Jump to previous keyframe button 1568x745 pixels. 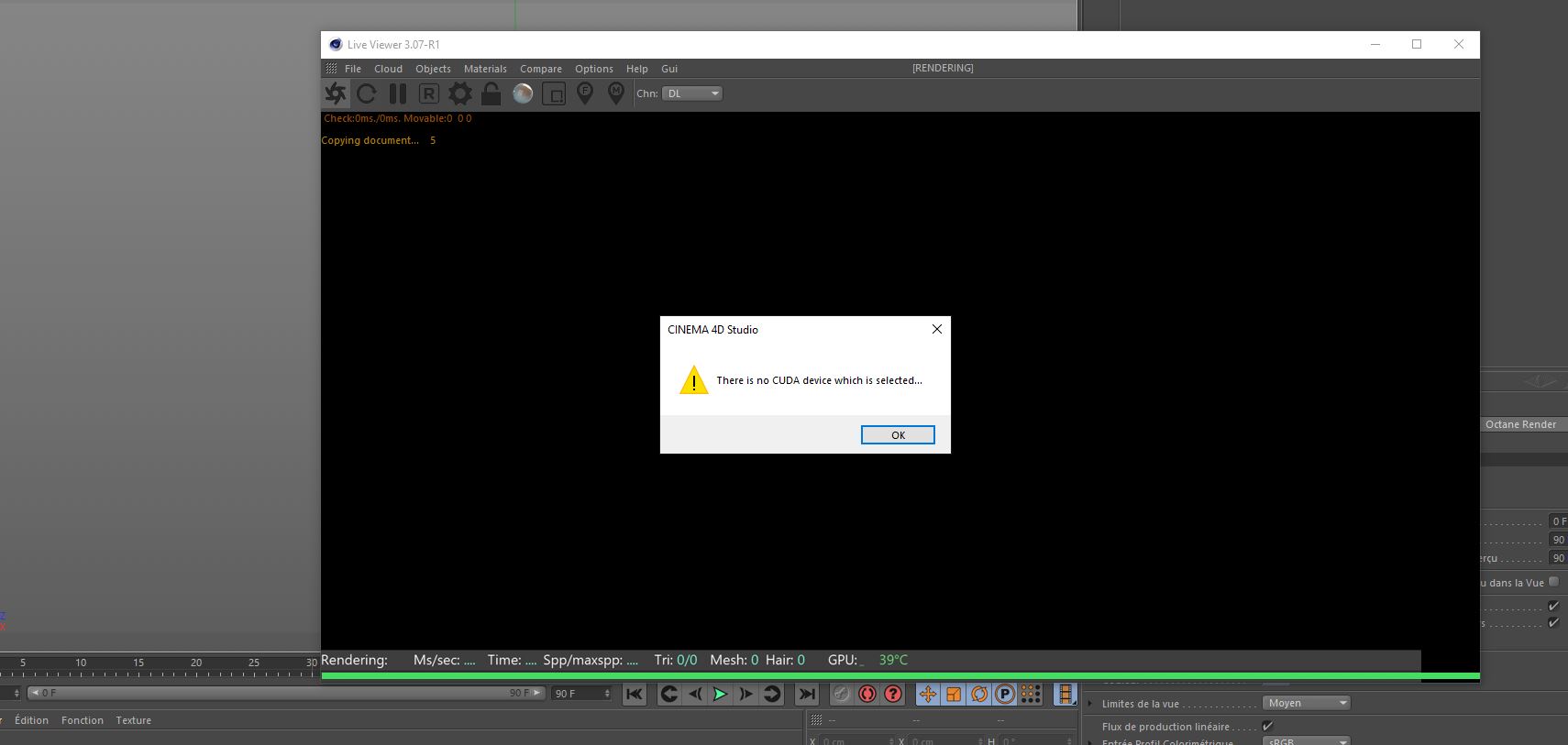tap(669, 695)
